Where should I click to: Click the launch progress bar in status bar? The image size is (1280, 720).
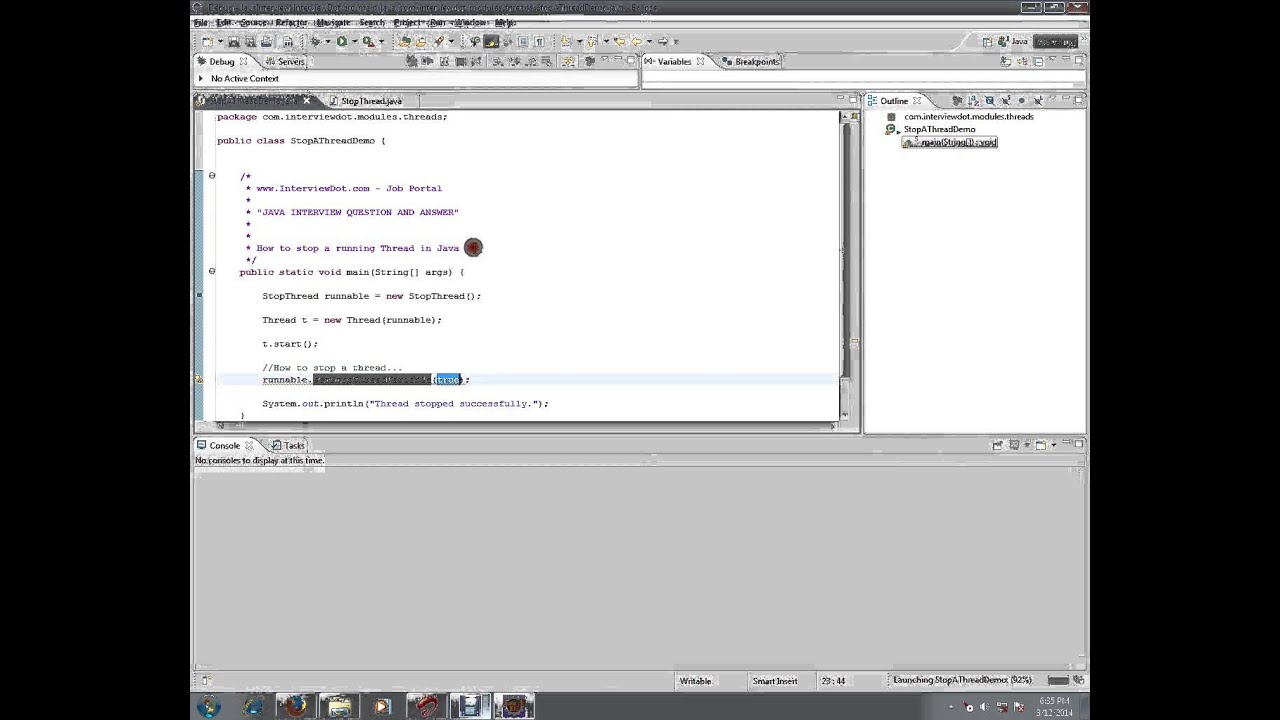point(1057,681)
